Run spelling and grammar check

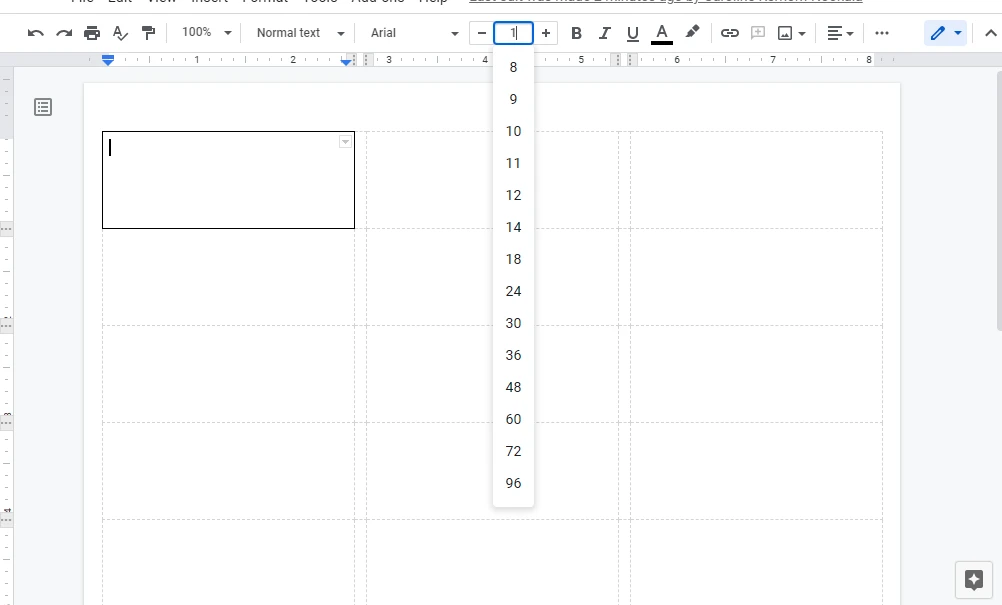[x=120, y=33]
